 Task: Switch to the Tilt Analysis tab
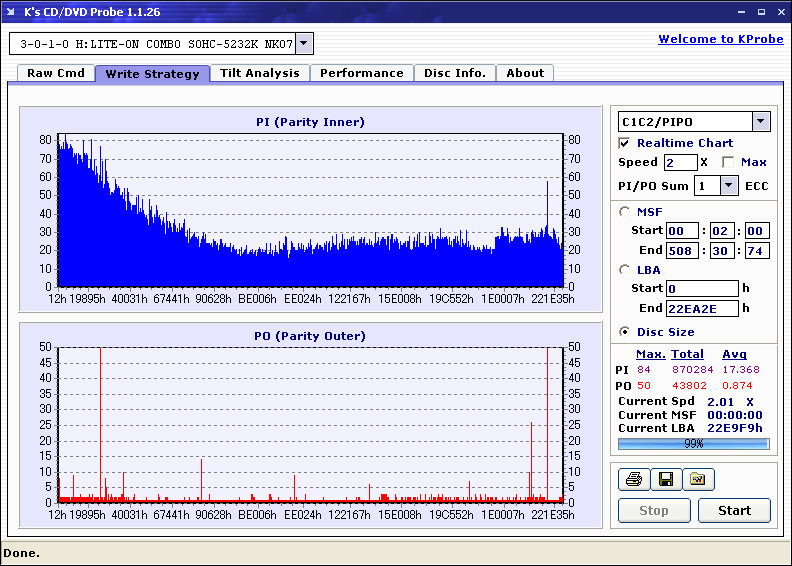[260, 73]
